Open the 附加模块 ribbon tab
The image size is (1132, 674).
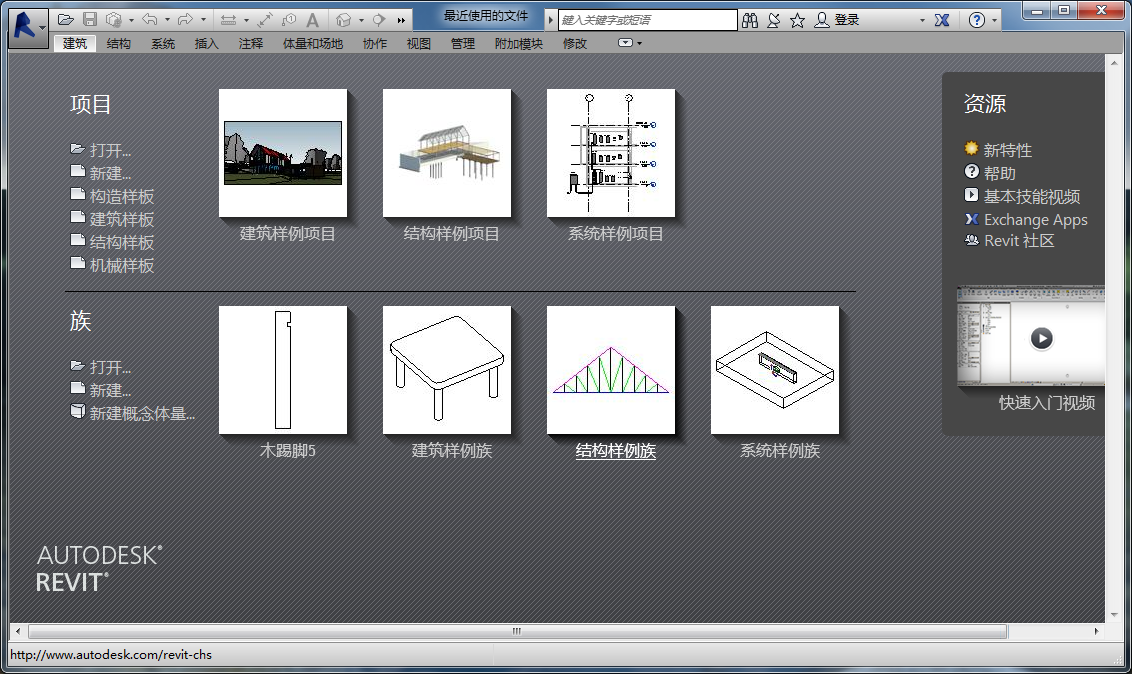pyautogui.click(x=518, y=43)
